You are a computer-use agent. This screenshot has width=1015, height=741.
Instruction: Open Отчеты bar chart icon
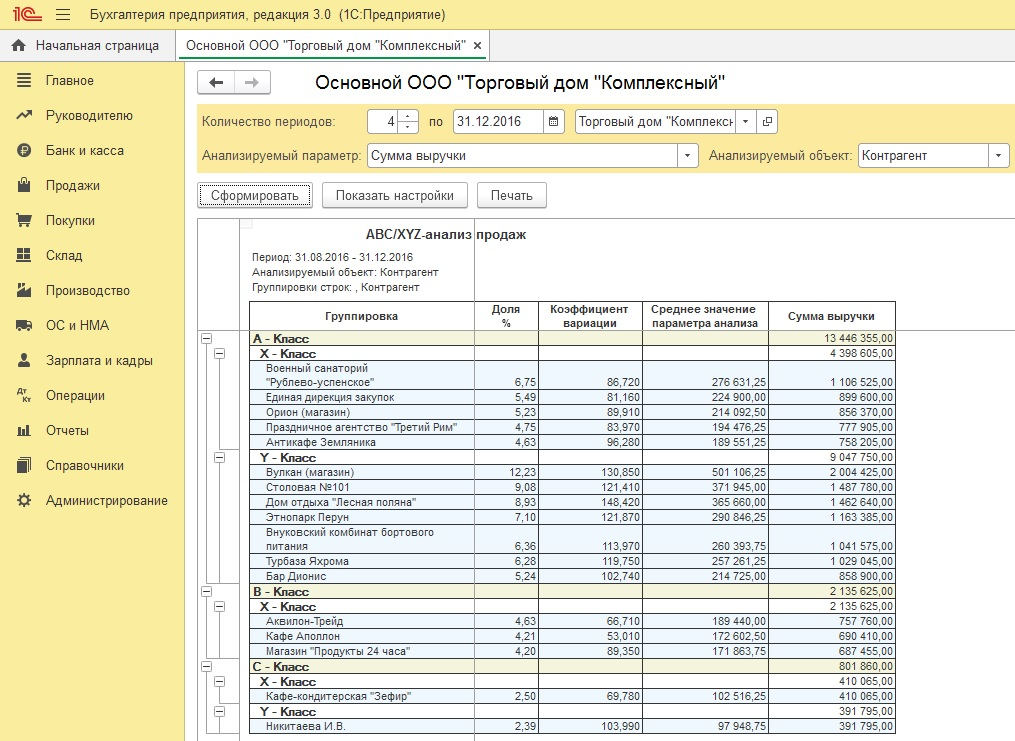point(24,430)
